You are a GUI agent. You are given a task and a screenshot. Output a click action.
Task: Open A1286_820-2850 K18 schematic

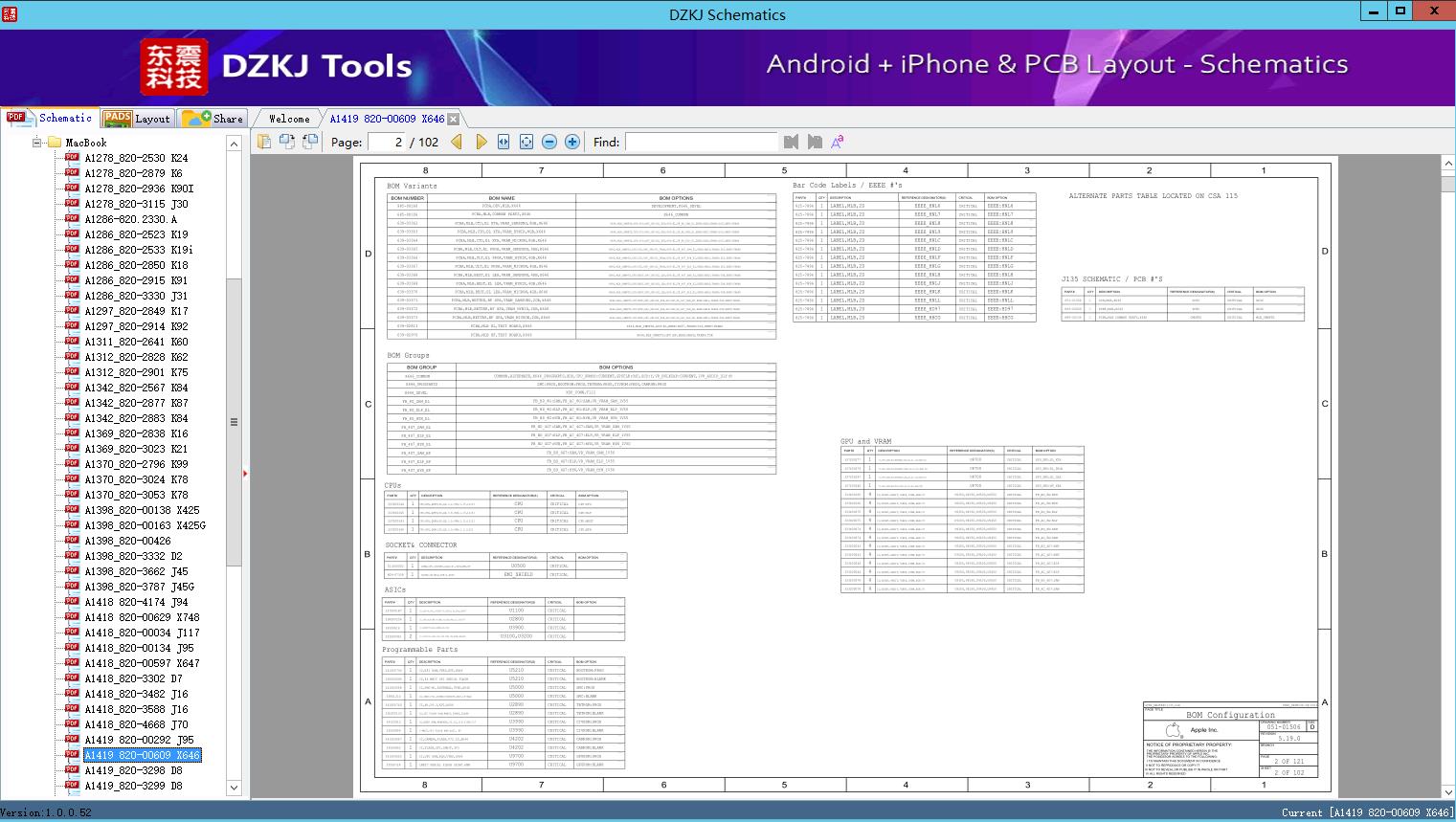[x=136, y=265]
